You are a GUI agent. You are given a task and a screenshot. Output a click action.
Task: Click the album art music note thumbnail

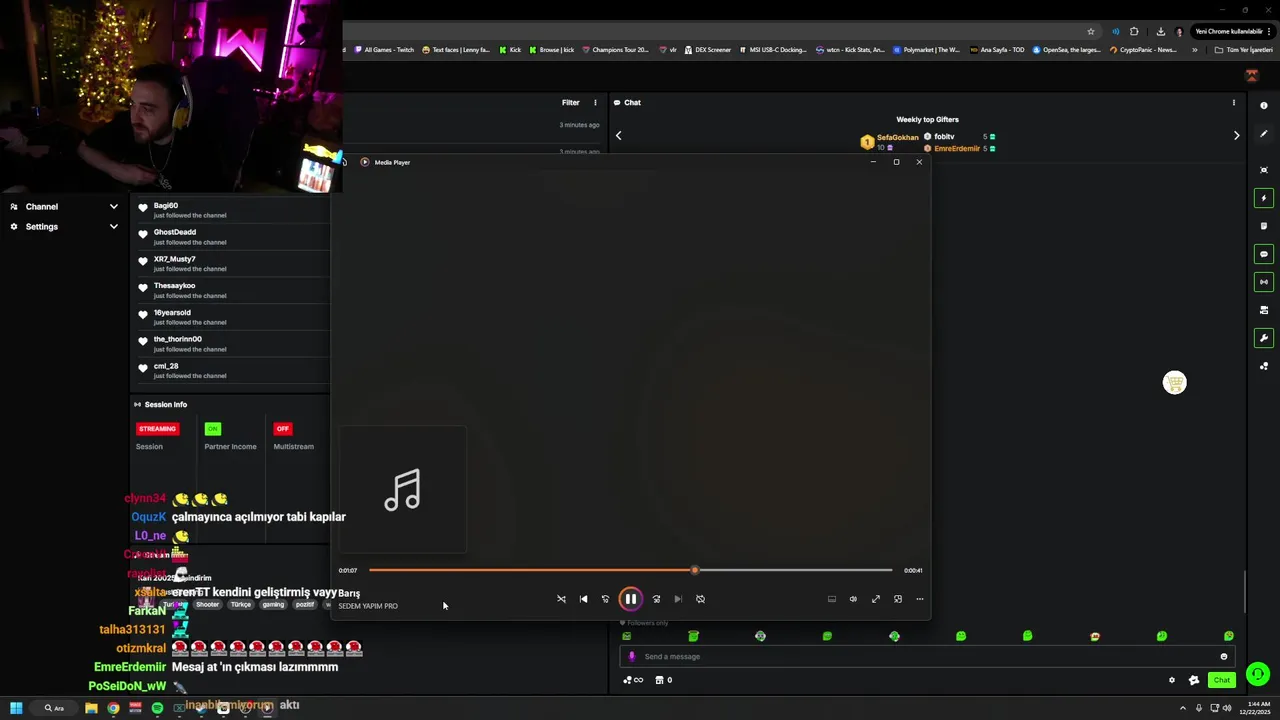[402, 490]
